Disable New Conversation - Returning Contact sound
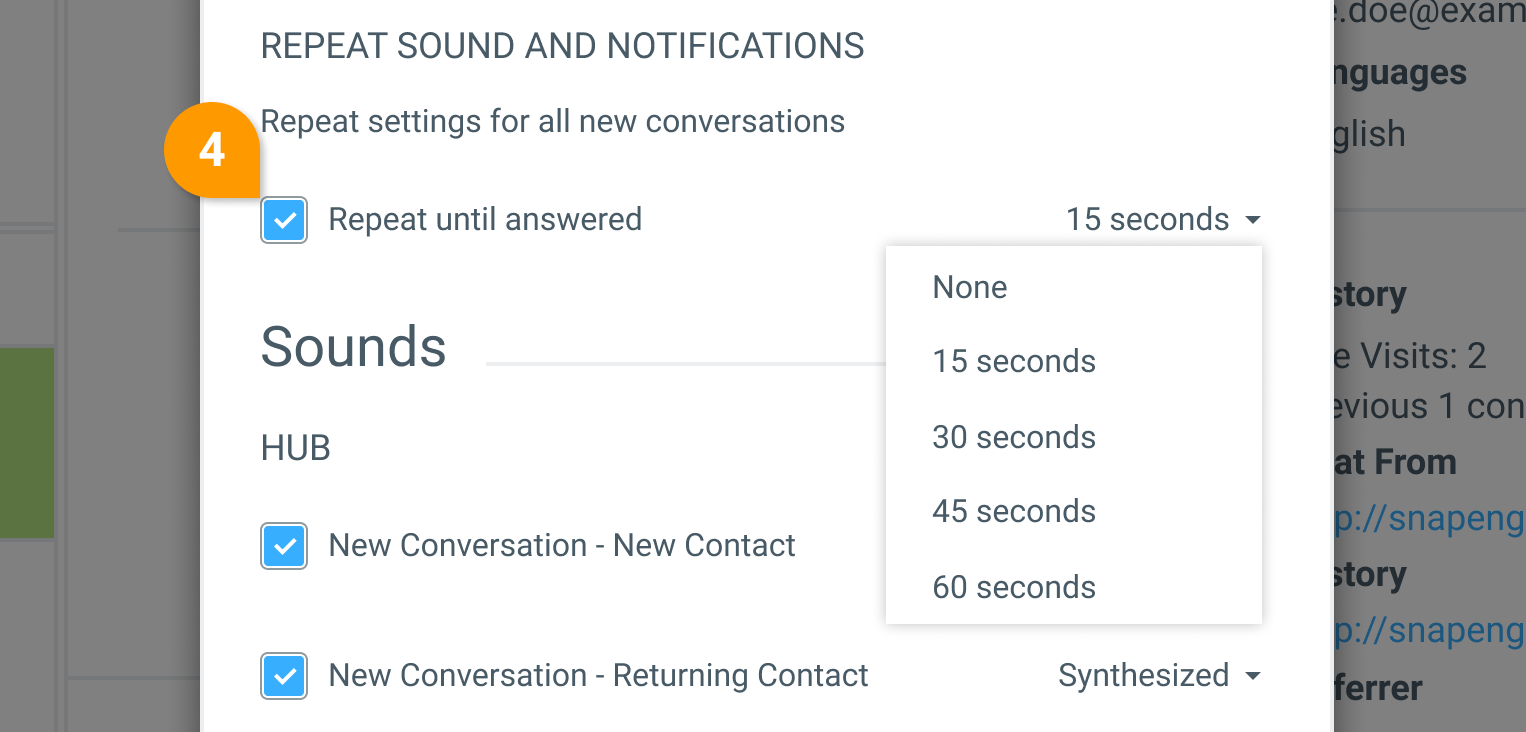 [284, 676]
